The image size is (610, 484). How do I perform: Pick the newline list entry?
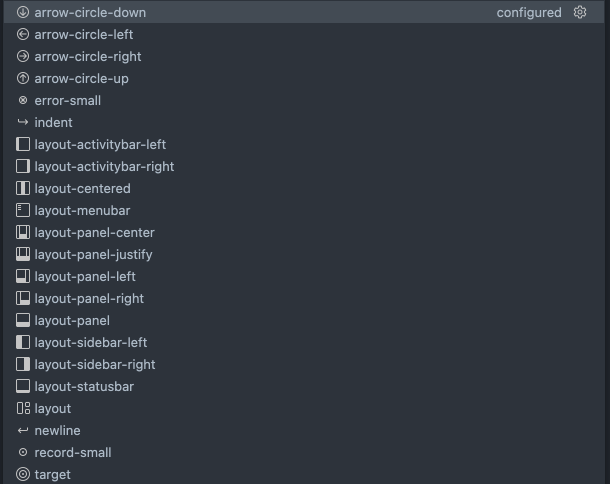coord(57,431)
